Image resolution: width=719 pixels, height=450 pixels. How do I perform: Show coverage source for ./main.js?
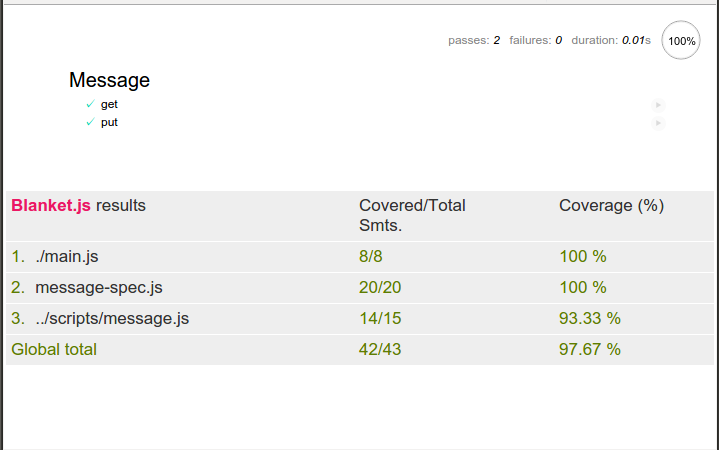coord(66,256)
